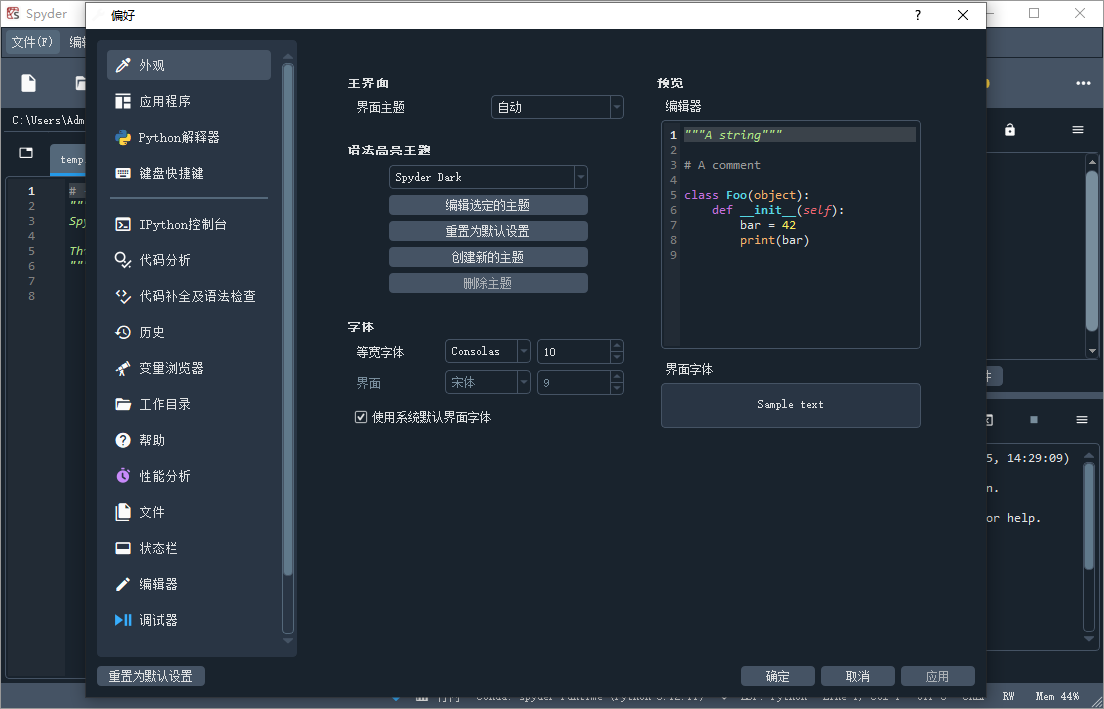
Task: Click the 应用 button
Action: coord(937,676)
